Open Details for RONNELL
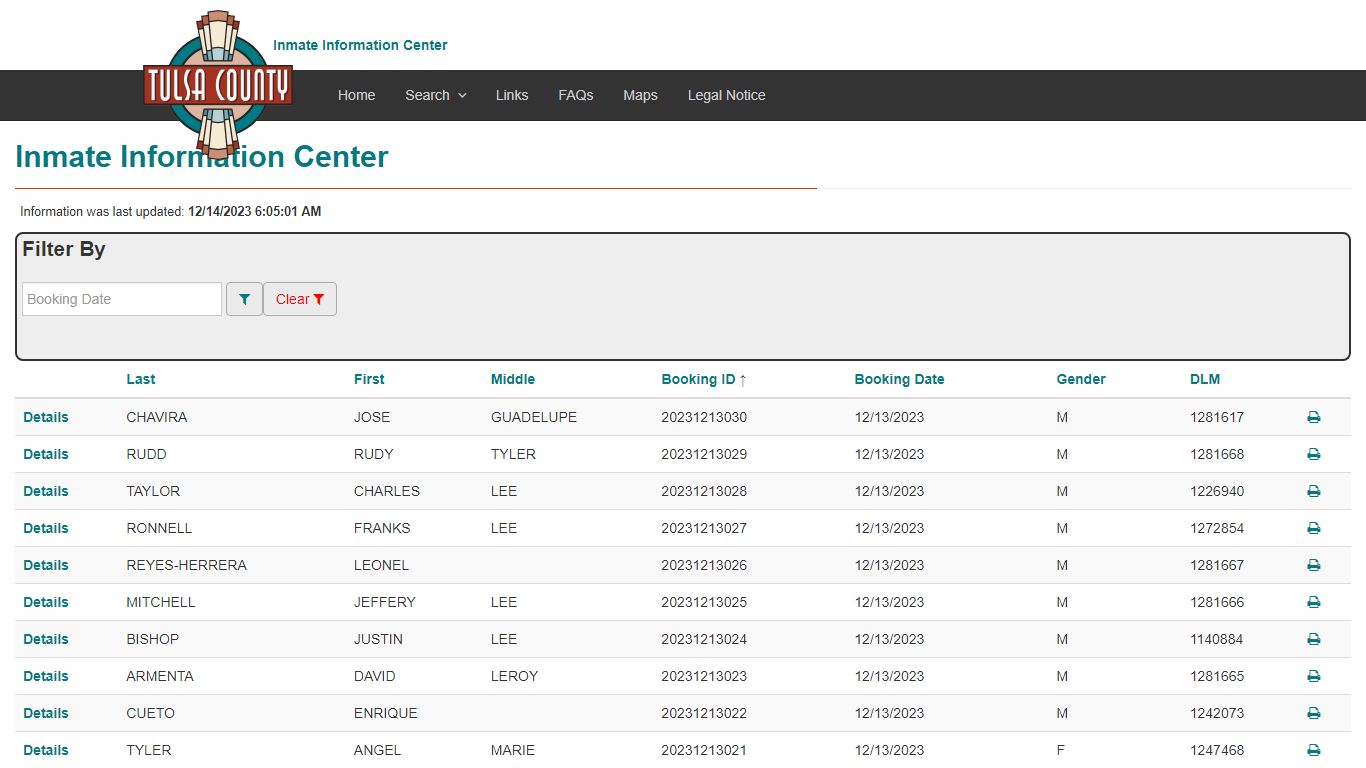This screenshot has height=768, width=1366. click(x=46, y=528)
